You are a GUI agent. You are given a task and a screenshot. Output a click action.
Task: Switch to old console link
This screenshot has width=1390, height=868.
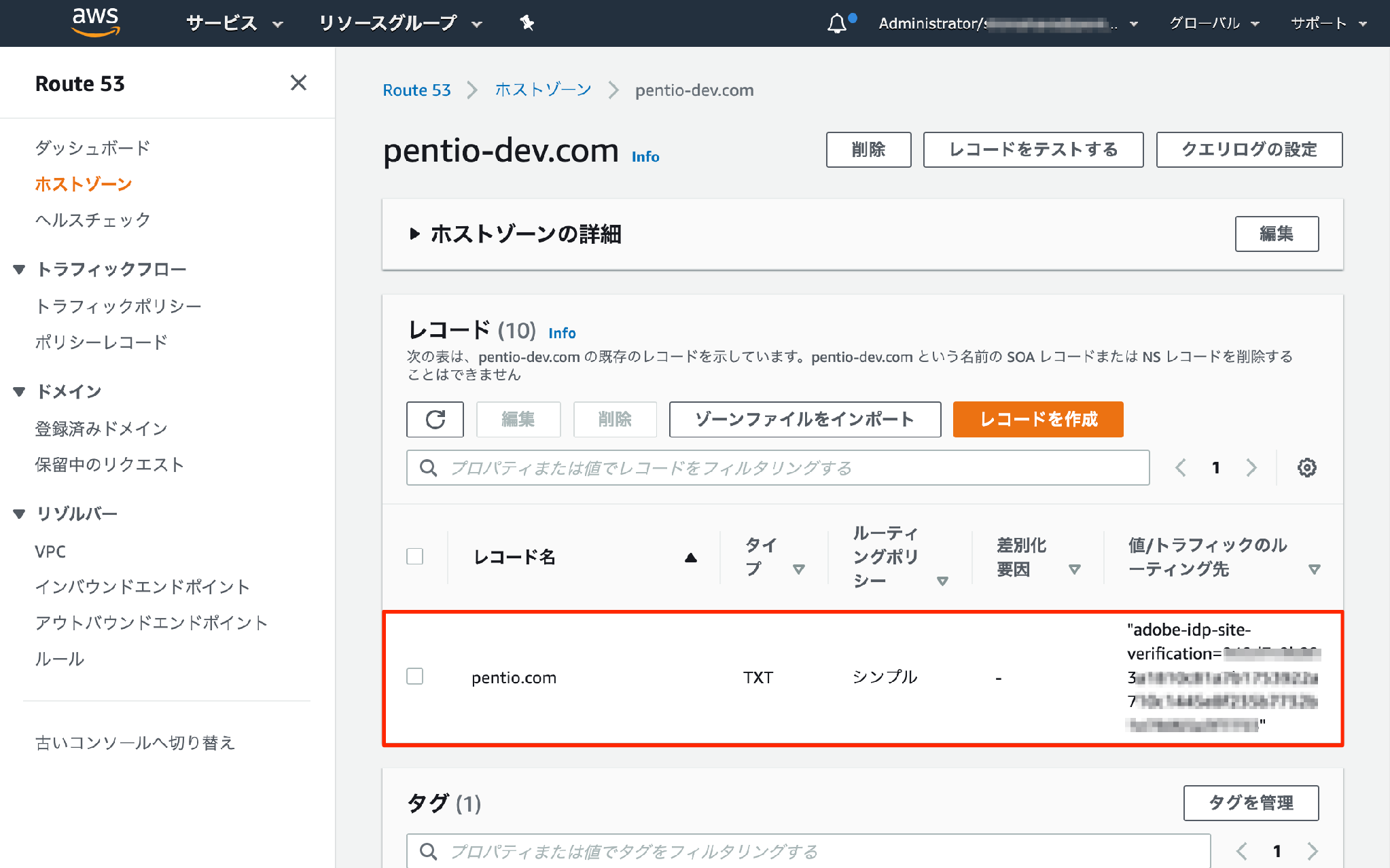pyautogui.click(x=135, y=742)
